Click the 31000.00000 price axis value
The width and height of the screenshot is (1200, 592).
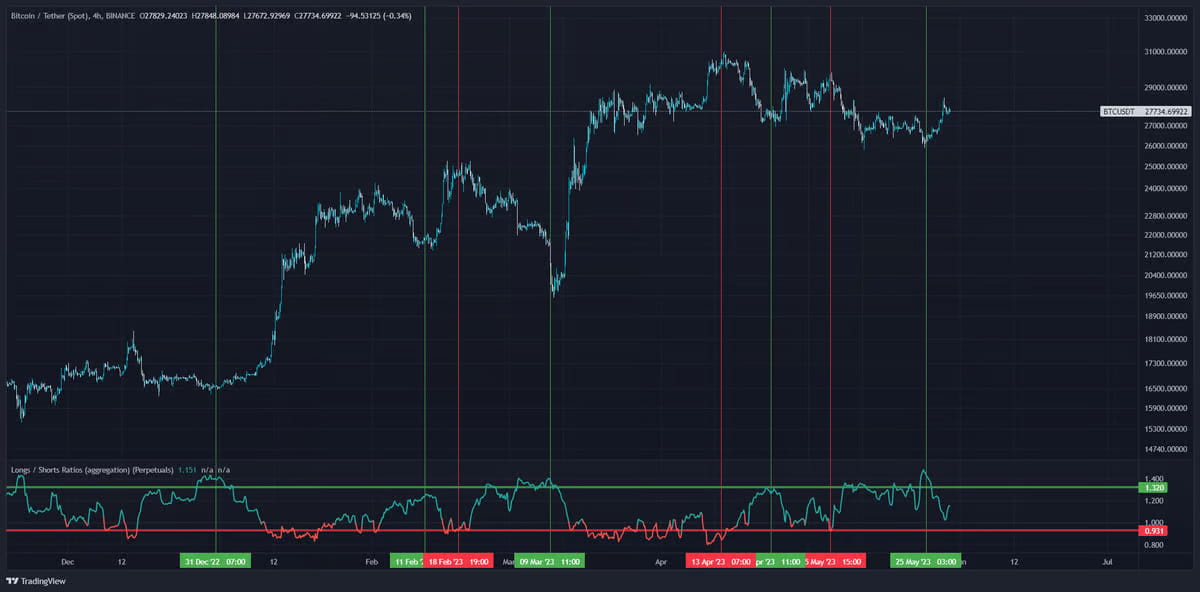point(1168,51)
